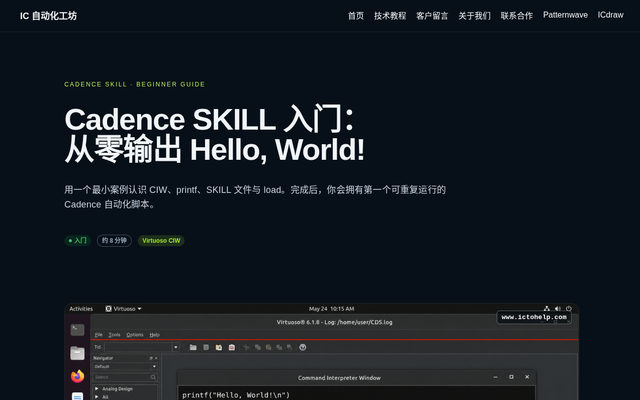Image resolution: width=640 pixels, height=400 pixels.
Task: Click the magnifier icon in Navigator search
Action: [x=153, y=377]
